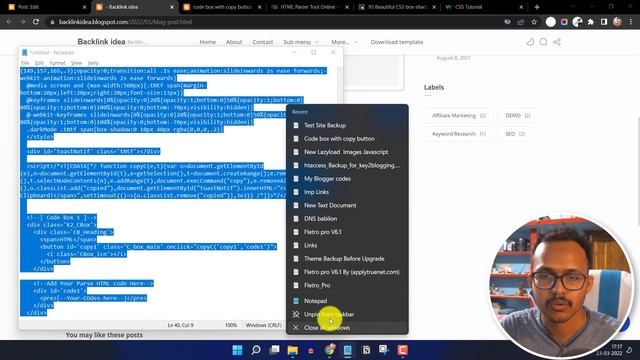This screenshot has height=360, width=640.
Task: Switch to CSS Tutorial tab
Action: click(484, 7)
